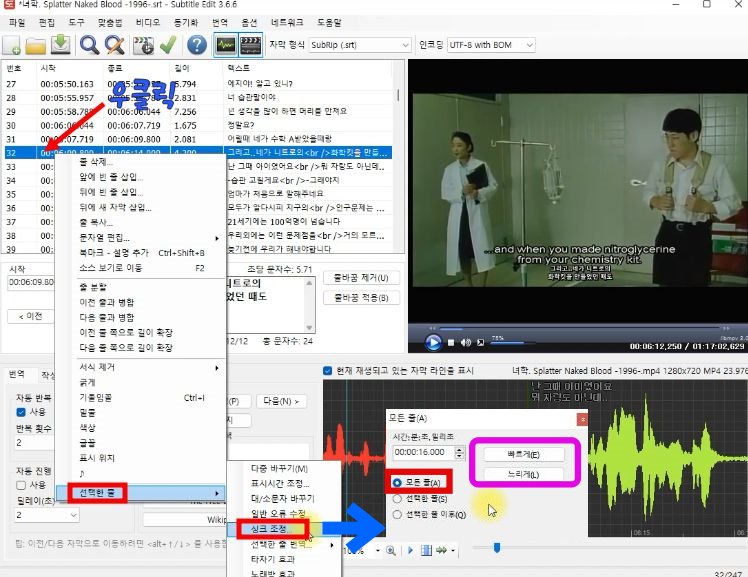Choose 싱크 조정 in the submenu
This screenshot has width=748, height=577.
point(272,529)
